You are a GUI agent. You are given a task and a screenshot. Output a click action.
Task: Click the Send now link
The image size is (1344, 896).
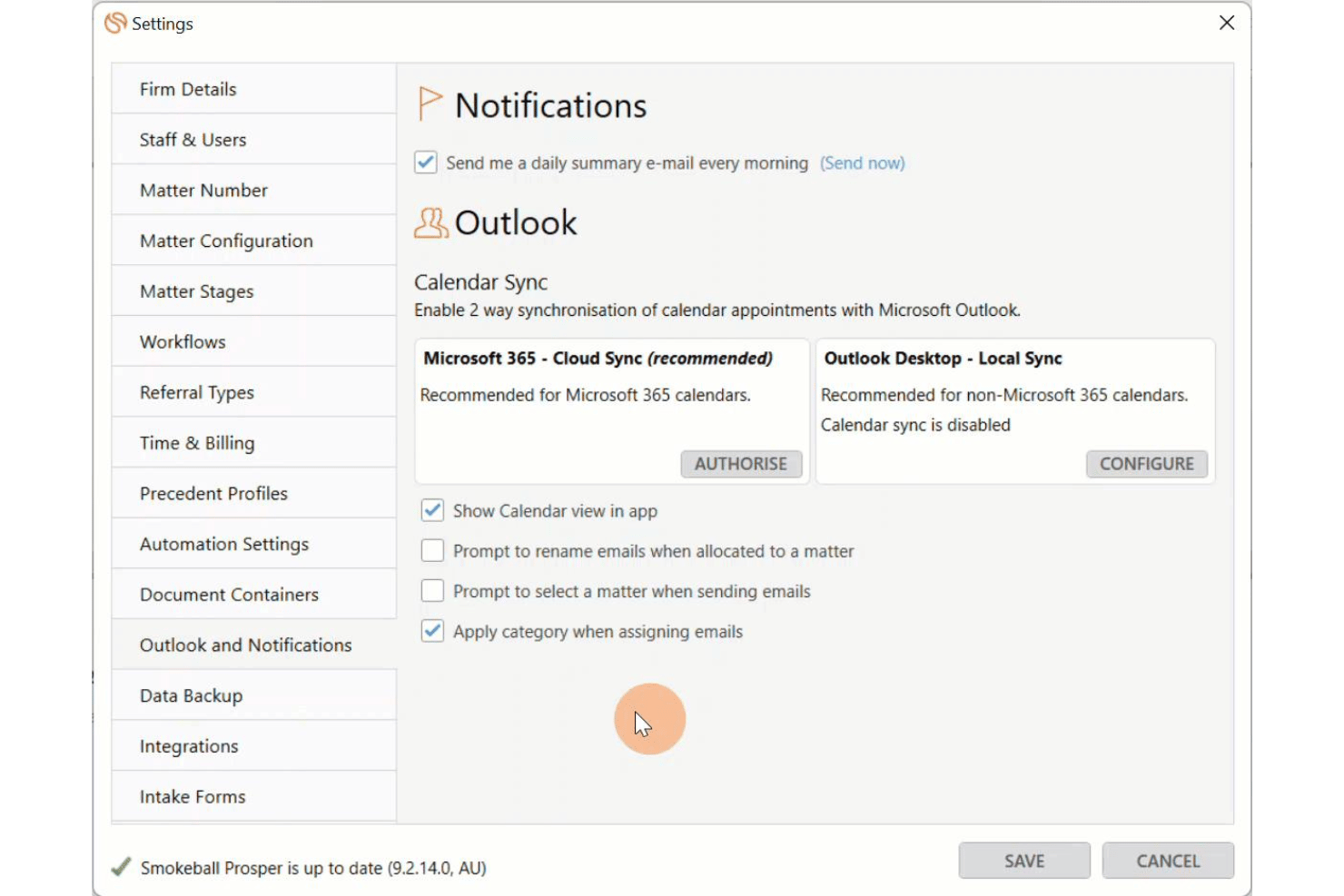pyautogui.click(x=863, y=162)
